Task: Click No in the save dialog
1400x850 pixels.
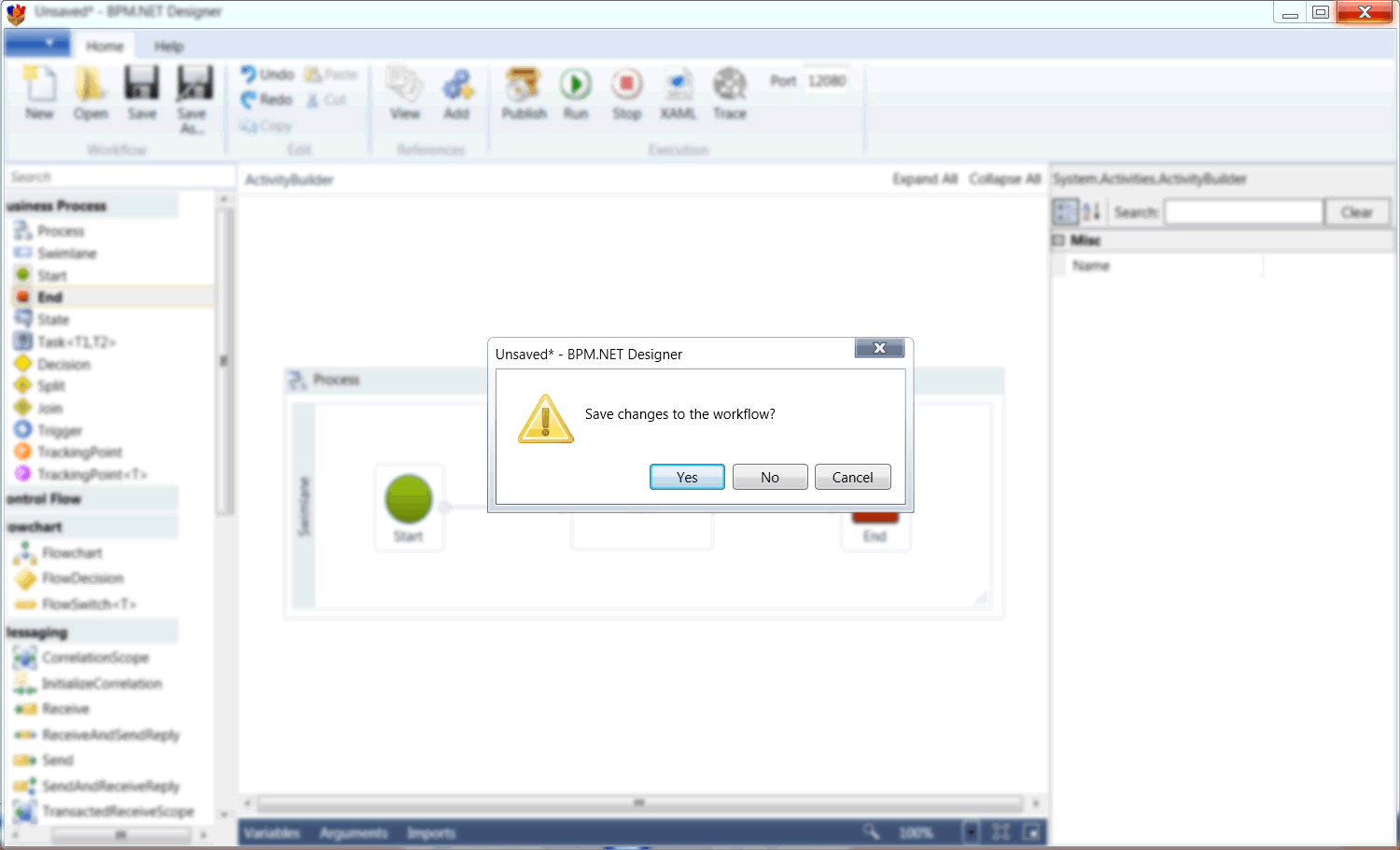Action: (770, 477)
